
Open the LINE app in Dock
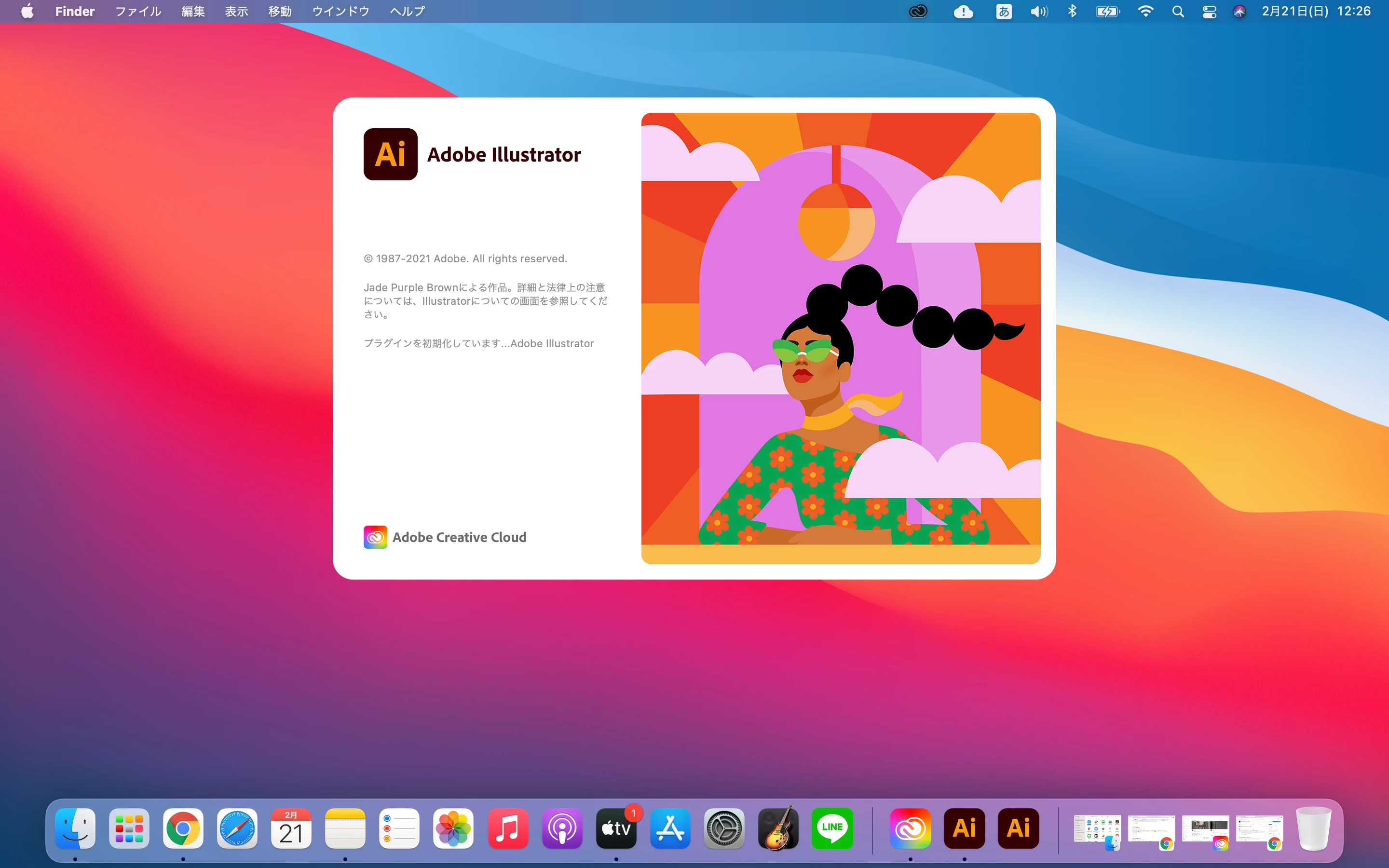[832, 828]
